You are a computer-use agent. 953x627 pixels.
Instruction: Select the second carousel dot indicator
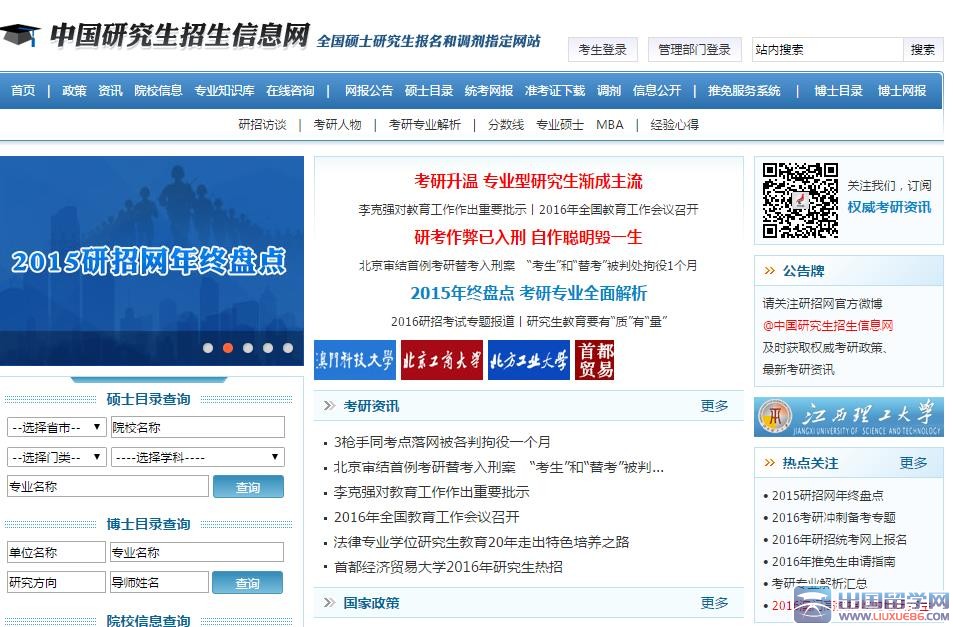[x=228, y=348]
